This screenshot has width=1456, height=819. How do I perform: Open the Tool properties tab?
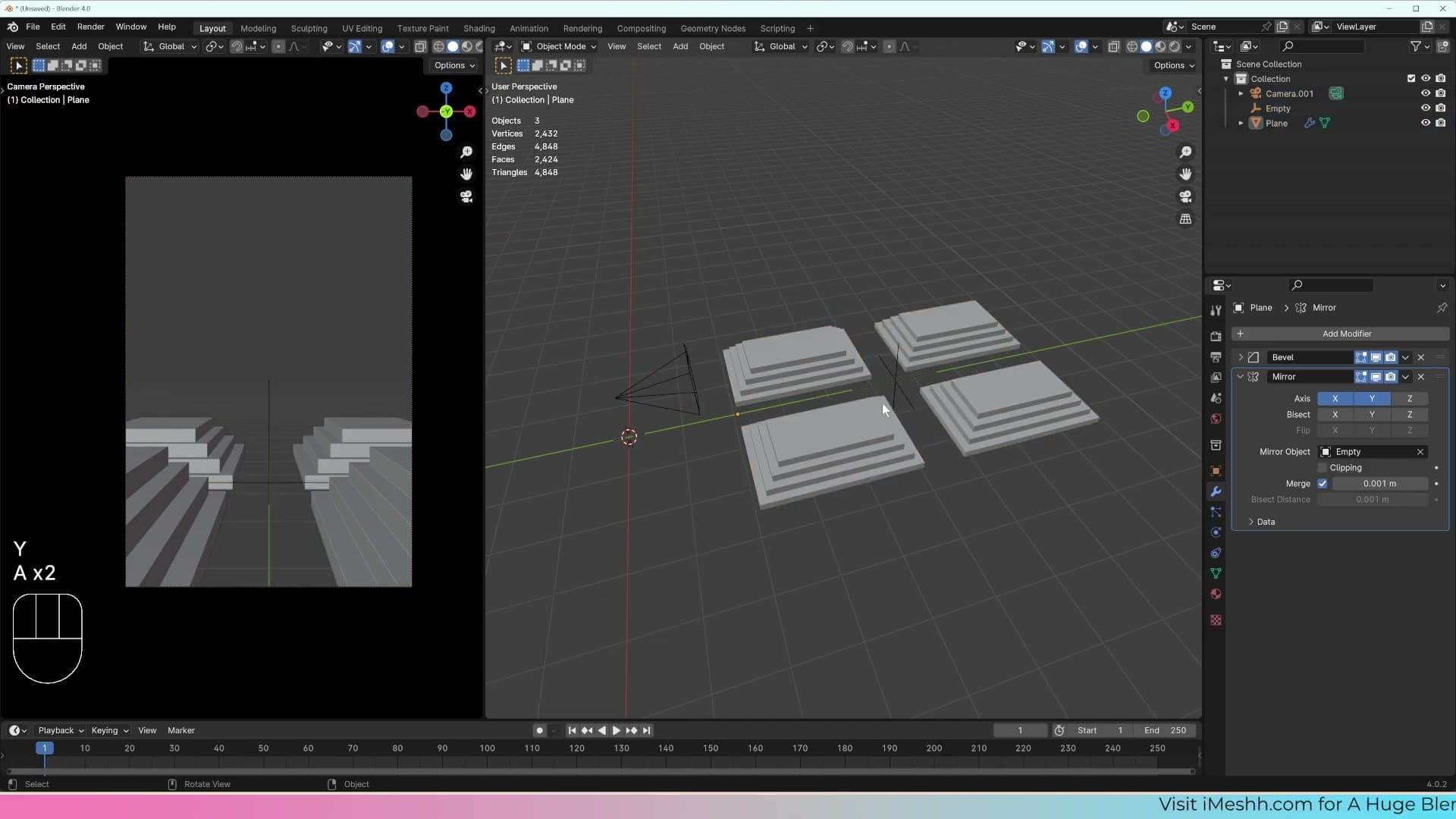[1216, 310]
